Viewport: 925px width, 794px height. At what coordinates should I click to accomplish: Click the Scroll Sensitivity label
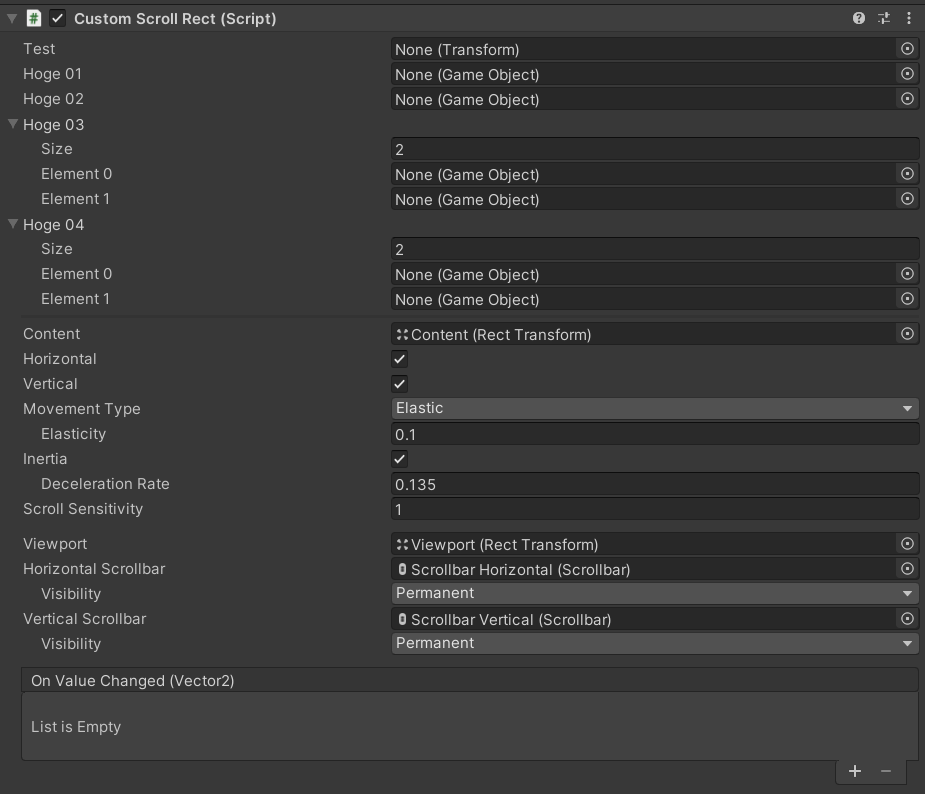tap(83, 508)
